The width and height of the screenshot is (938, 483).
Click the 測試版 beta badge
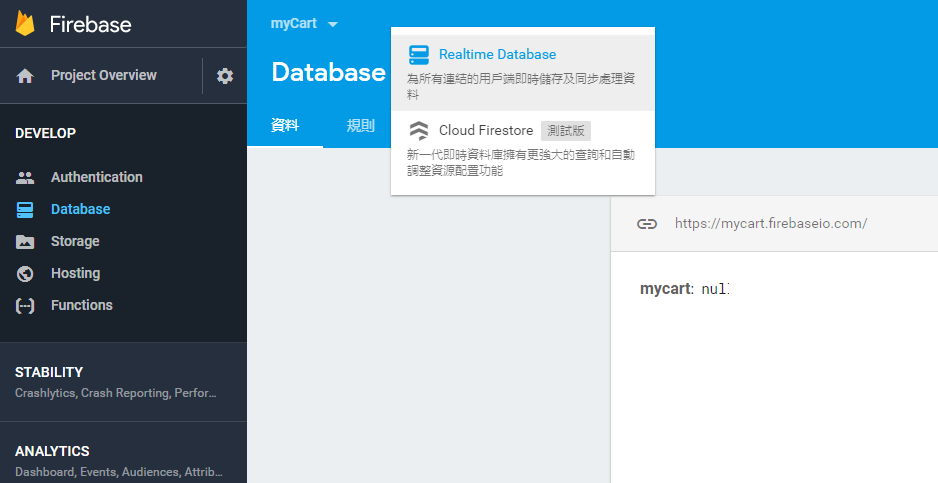(x=566, y=130)
